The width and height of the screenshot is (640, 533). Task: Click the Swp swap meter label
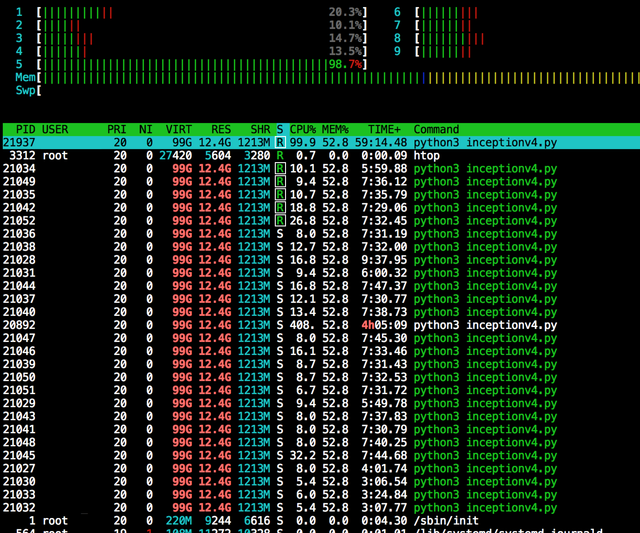pos(25,91)
